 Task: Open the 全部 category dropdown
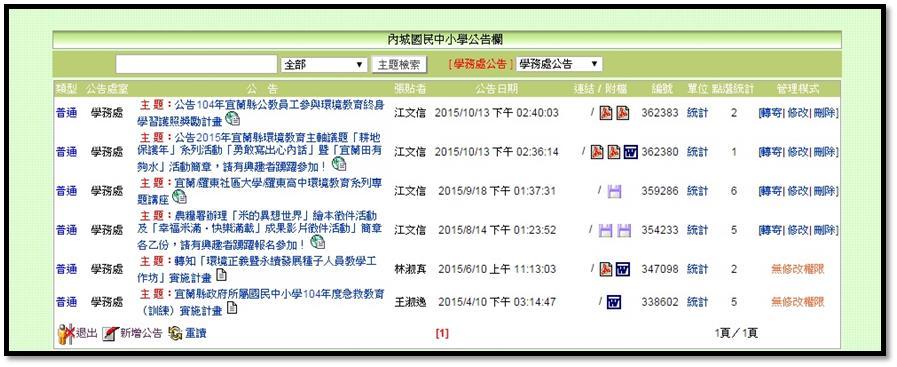point(324,65)
